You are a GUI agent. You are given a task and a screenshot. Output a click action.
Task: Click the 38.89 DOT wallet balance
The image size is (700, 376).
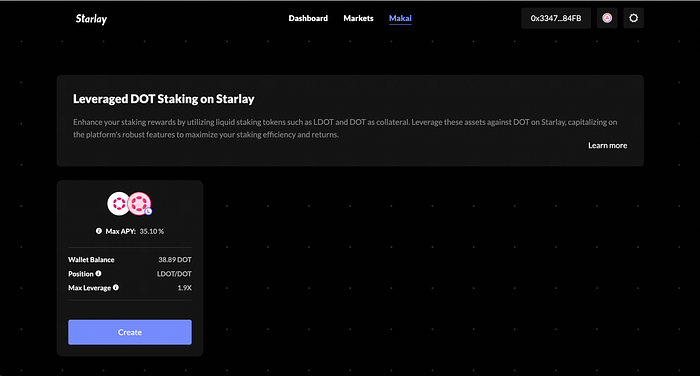point(175,259)
